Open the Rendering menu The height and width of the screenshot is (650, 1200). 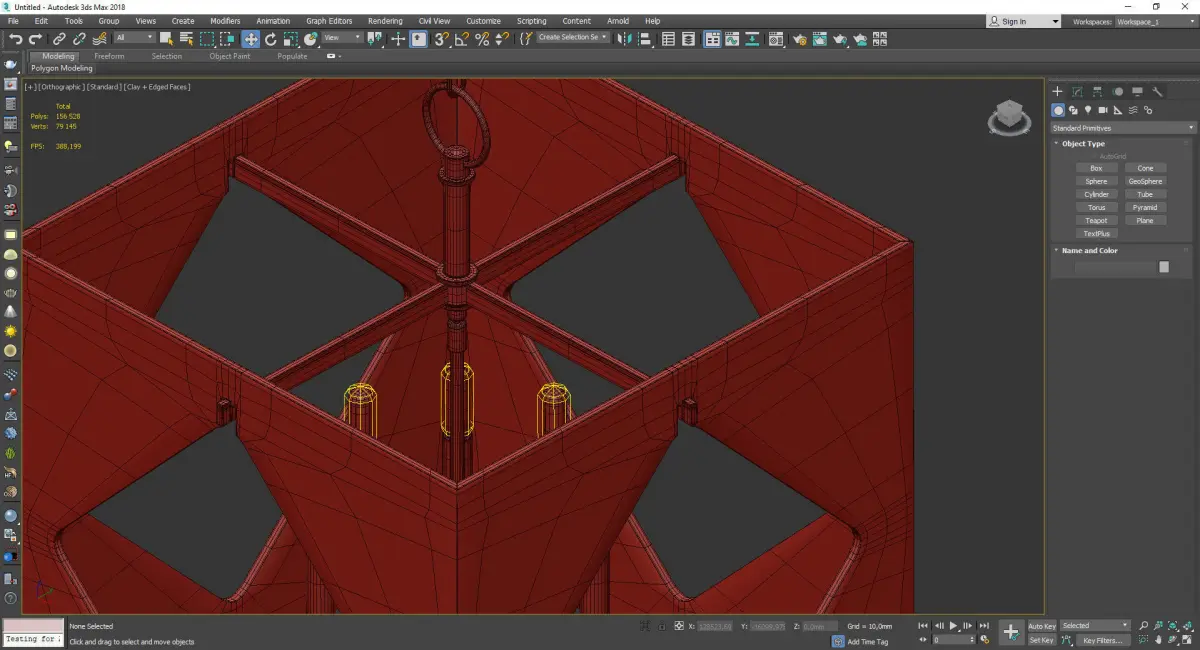coord(385,20)
